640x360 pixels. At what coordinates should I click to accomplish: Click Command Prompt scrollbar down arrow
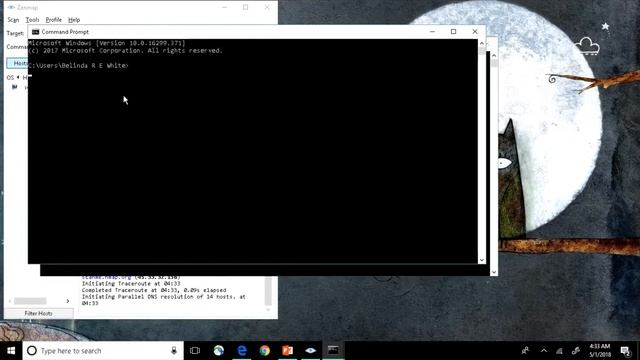482,260
